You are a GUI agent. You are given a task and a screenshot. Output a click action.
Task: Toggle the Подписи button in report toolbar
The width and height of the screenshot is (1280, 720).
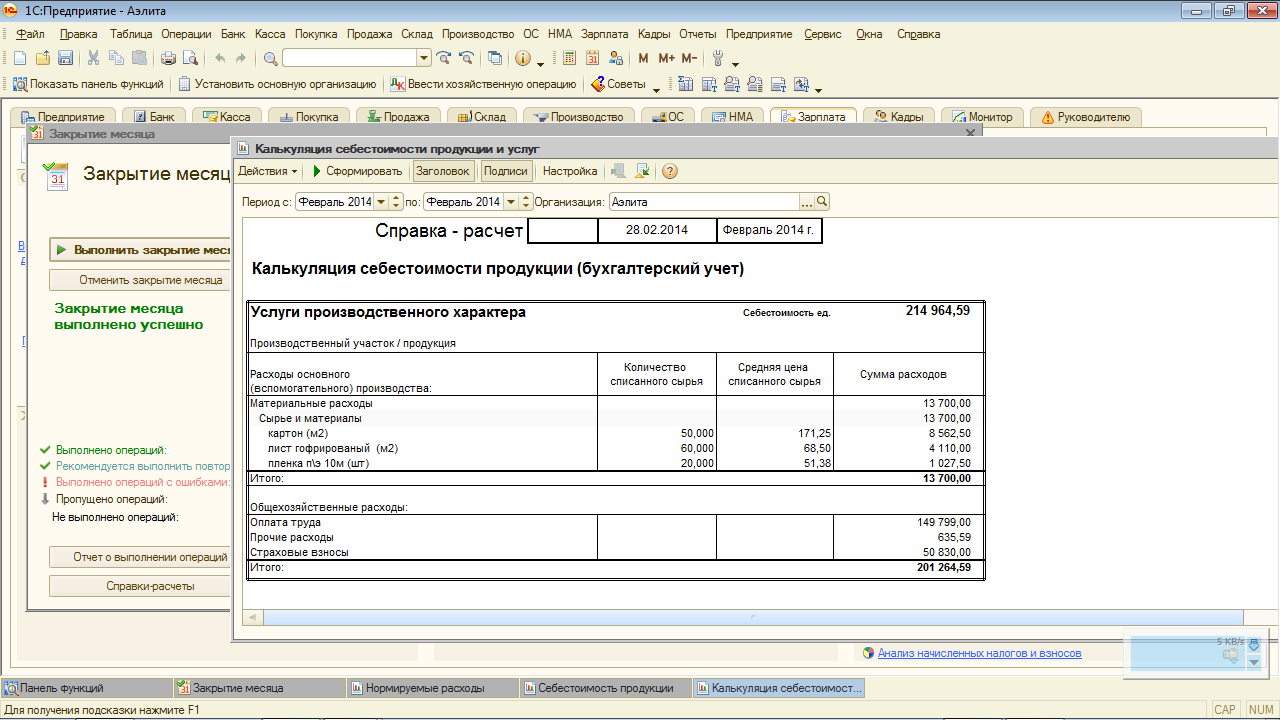click(x=505, y=171)
